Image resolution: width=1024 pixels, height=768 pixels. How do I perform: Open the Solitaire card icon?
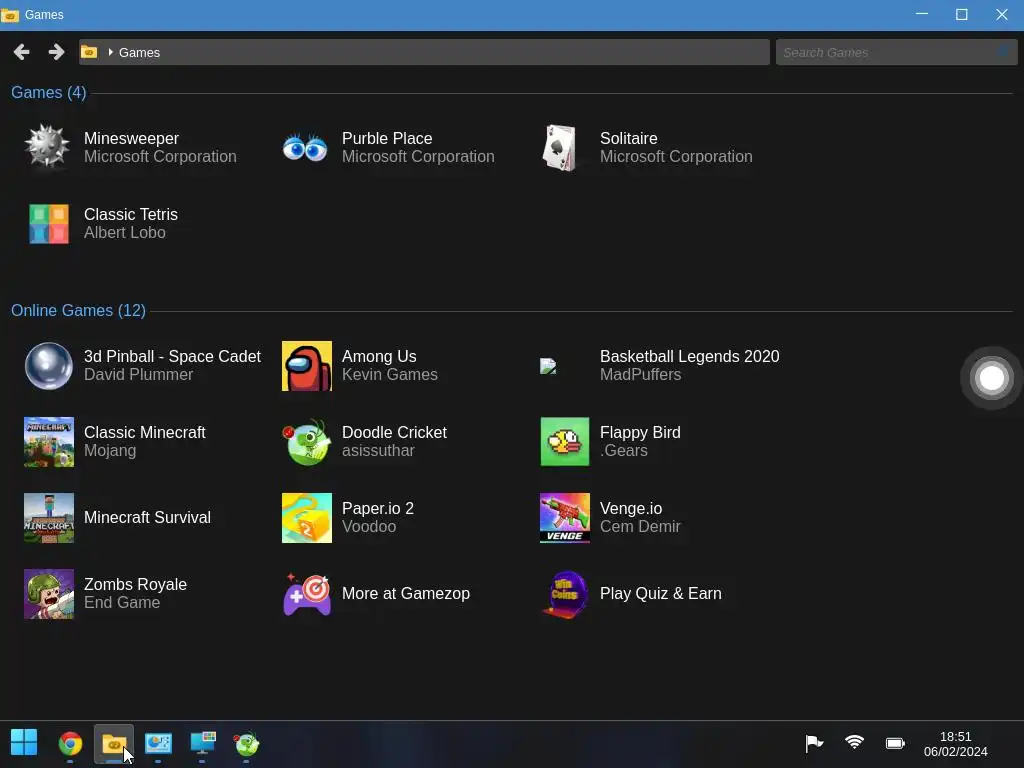point(560,148)
